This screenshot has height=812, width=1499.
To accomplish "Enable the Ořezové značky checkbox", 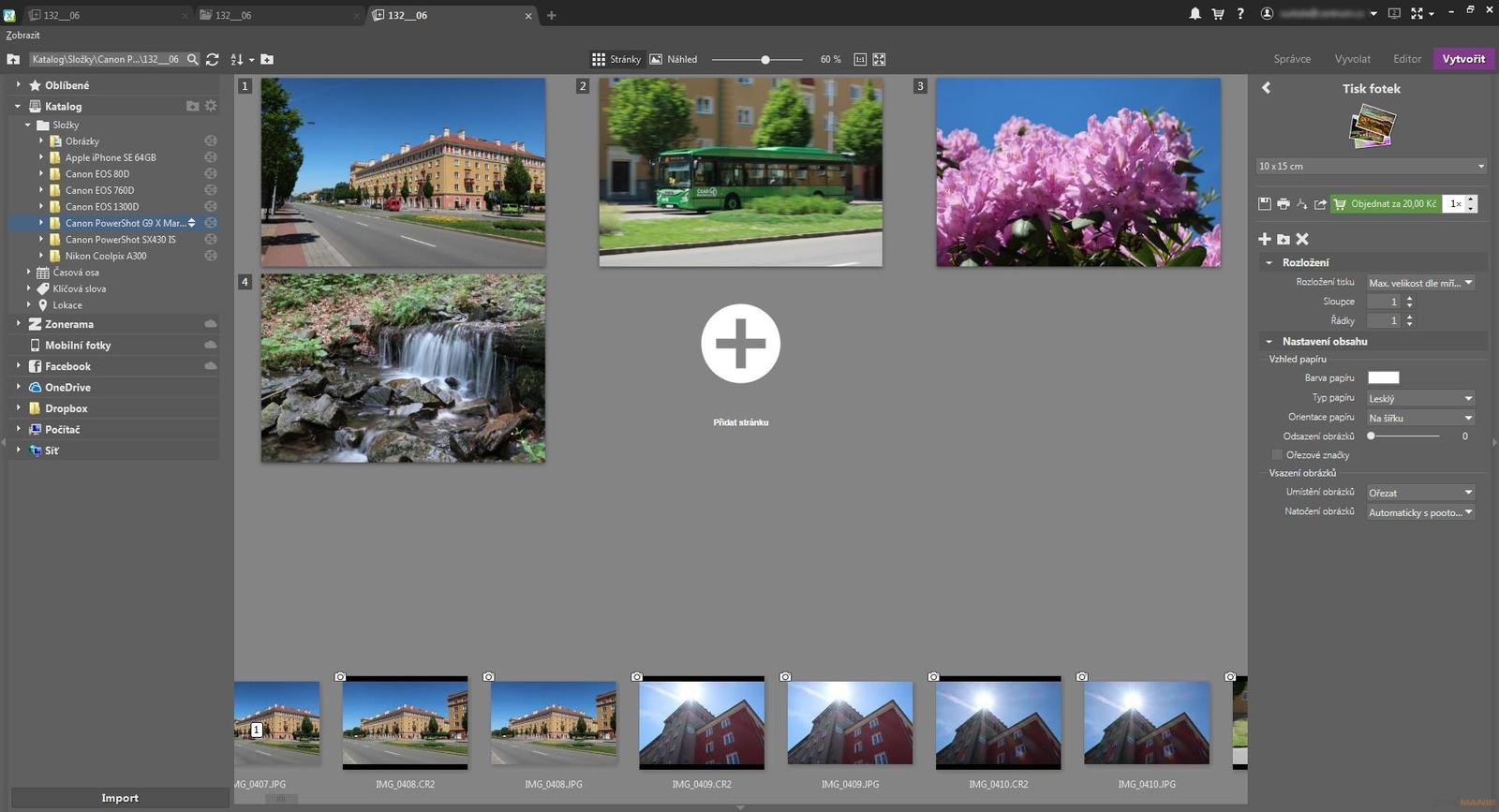I will coord(1277,454).
